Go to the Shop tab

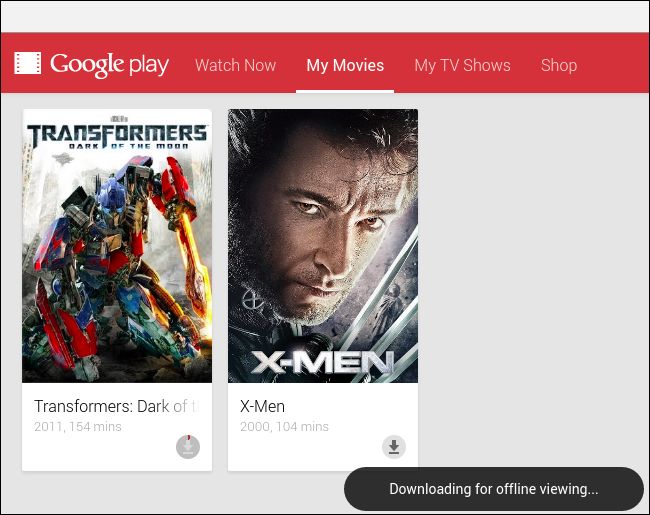[559, 65]
